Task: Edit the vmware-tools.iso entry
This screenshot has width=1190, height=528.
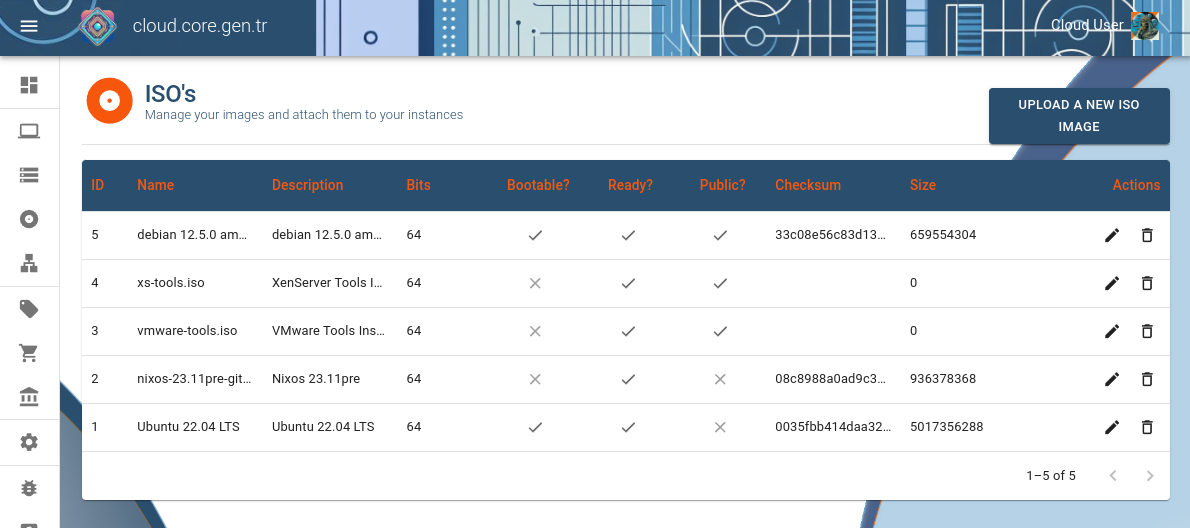Action: (x=1112, y=331)
